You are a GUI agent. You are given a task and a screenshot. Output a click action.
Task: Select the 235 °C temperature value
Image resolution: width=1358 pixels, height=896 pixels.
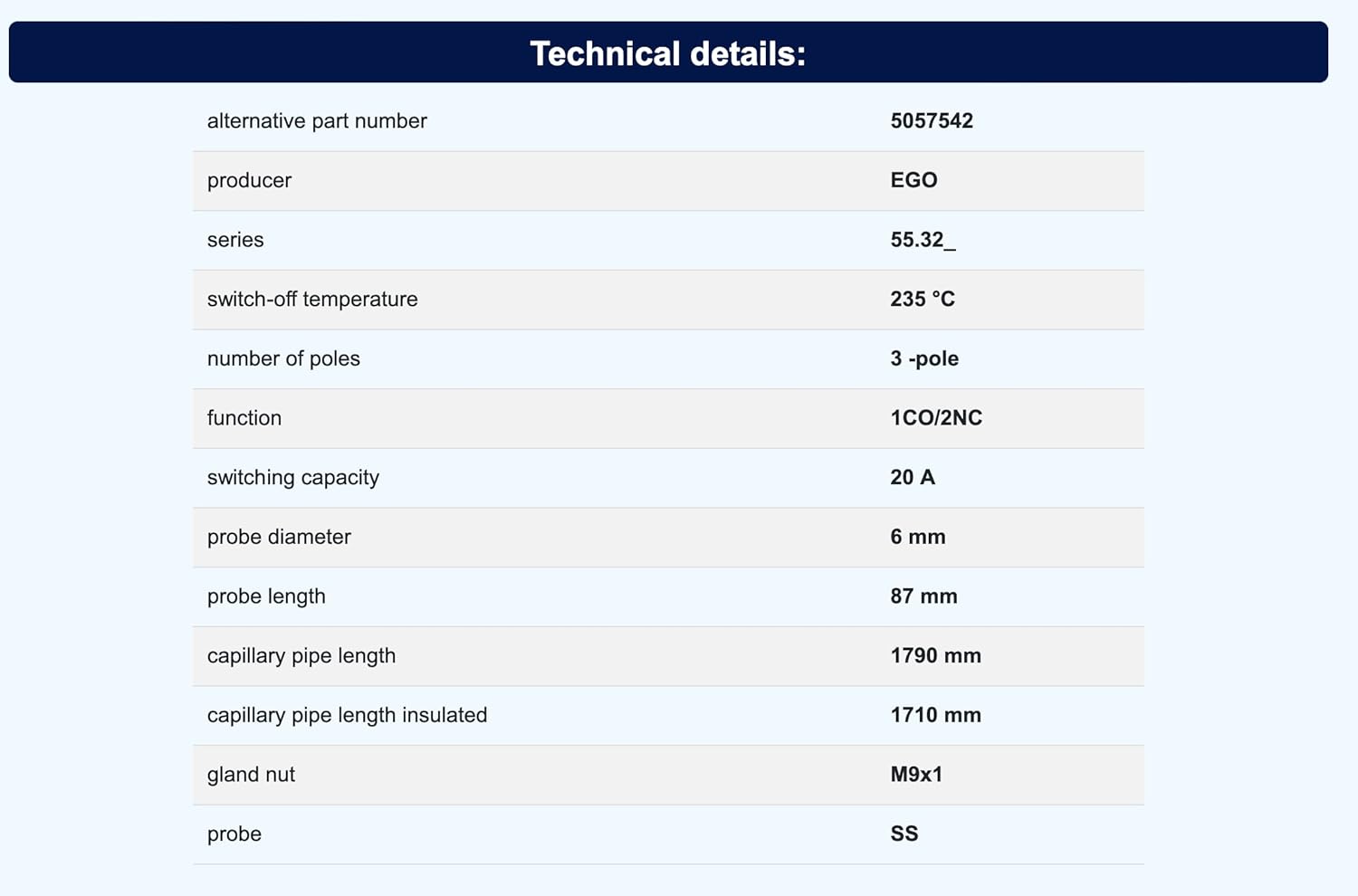[923, 300]
